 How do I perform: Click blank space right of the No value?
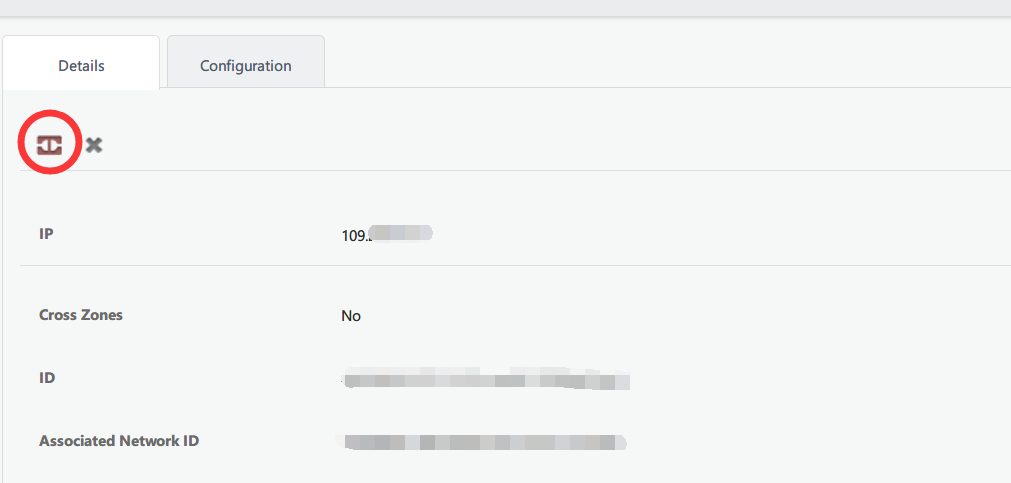pyautogui.click(x=683, y=316)
